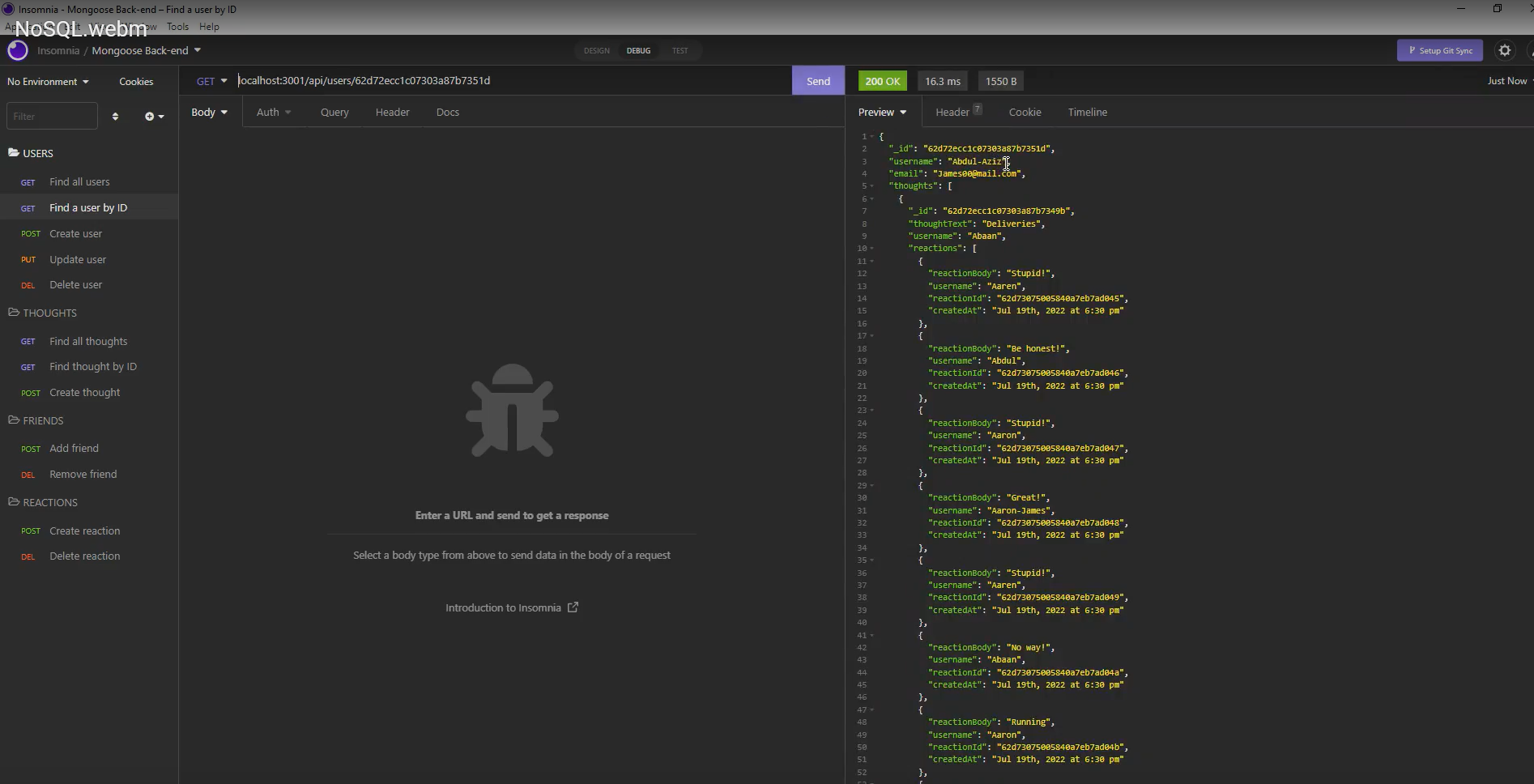The height and width of the screenshot is (784, 1534).
Task: Click thoughtText value "Deliveries"
Action: [x=1012, y=224]
